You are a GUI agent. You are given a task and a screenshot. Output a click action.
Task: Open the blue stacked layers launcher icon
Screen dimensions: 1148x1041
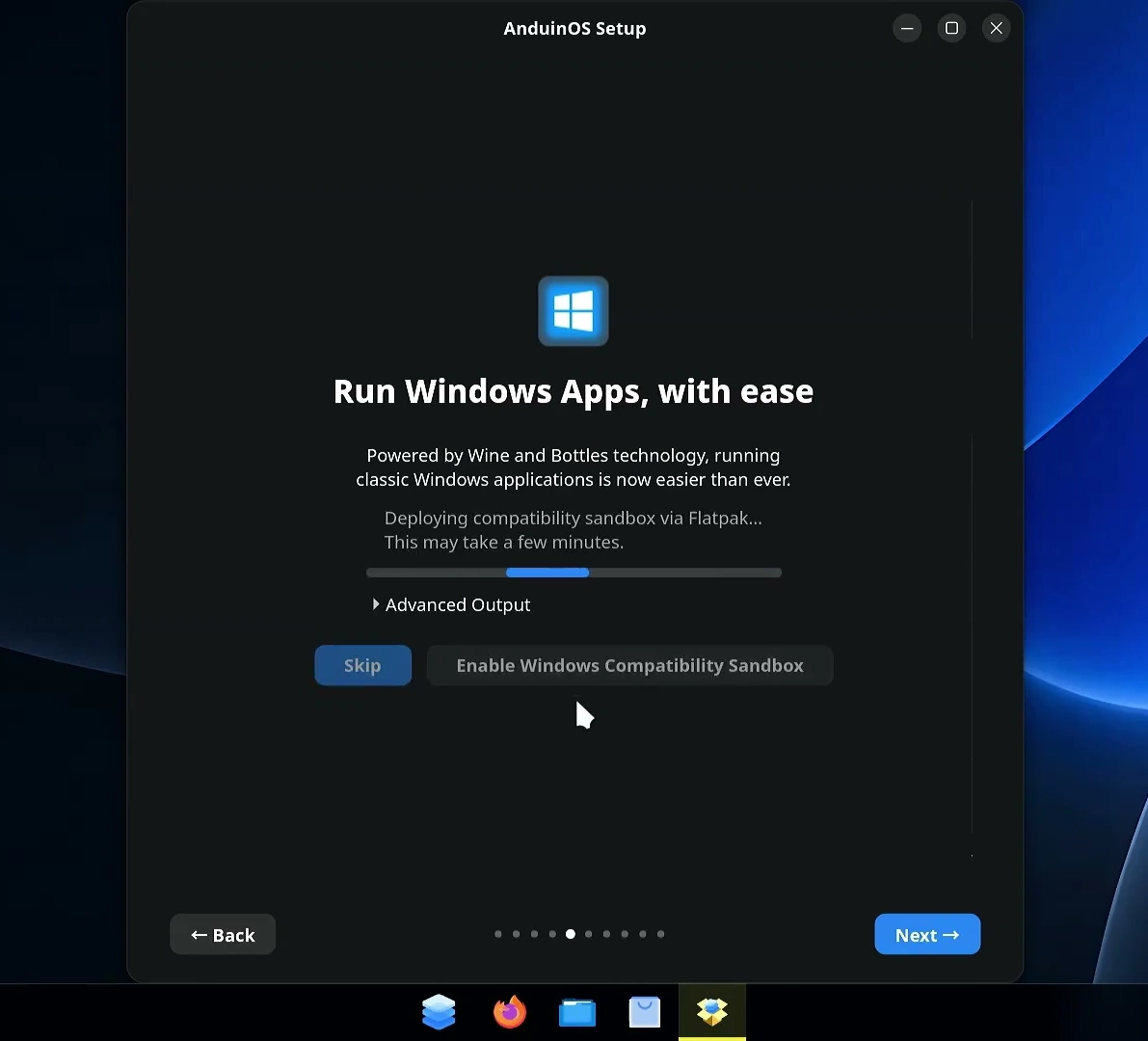coord(440,1012)
